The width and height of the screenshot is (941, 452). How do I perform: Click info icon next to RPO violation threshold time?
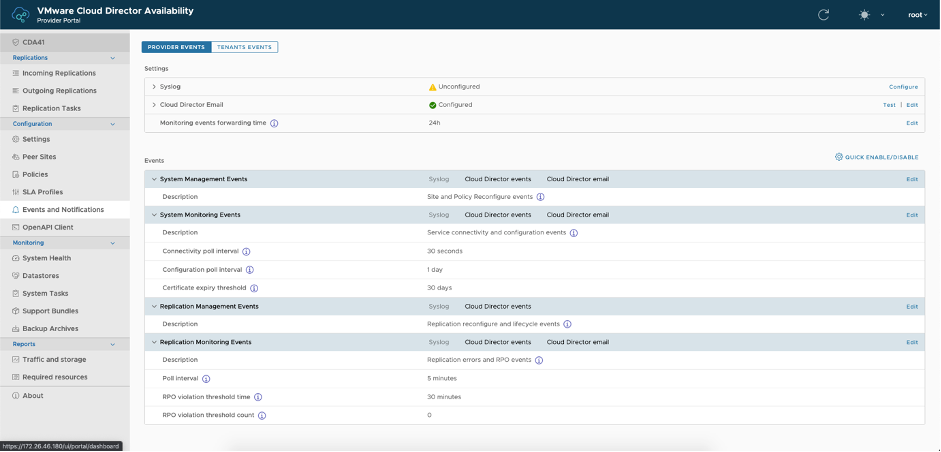click(x=258, y=397)
